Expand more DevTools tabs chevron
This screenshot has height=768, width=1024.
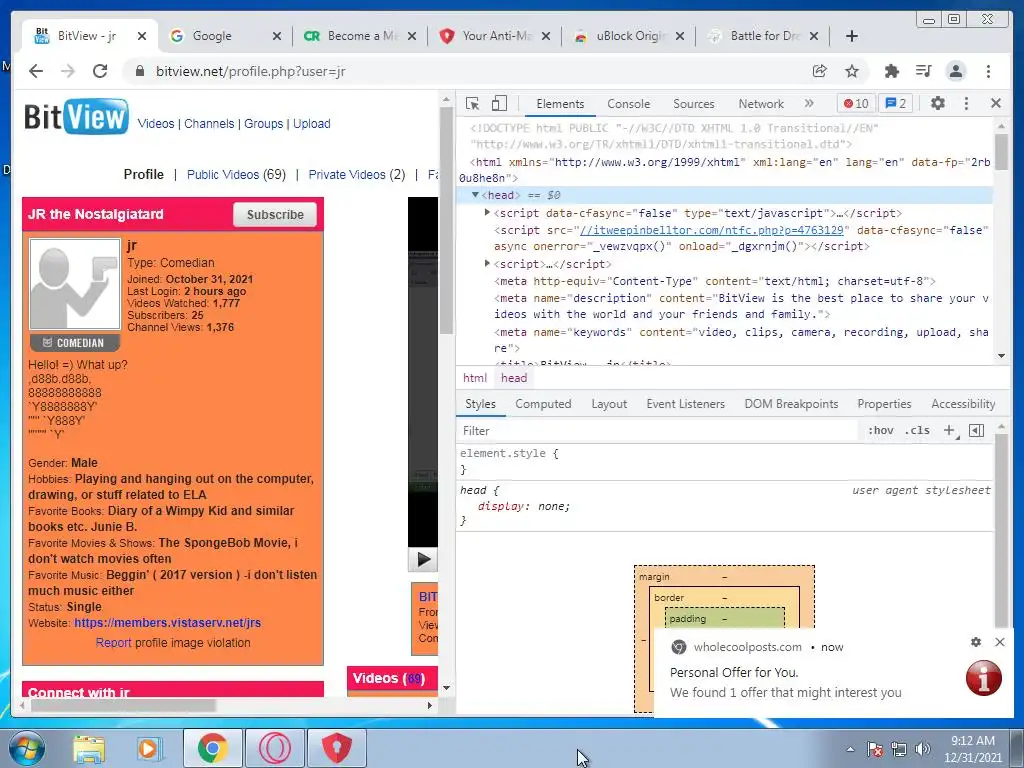(809, 103)
